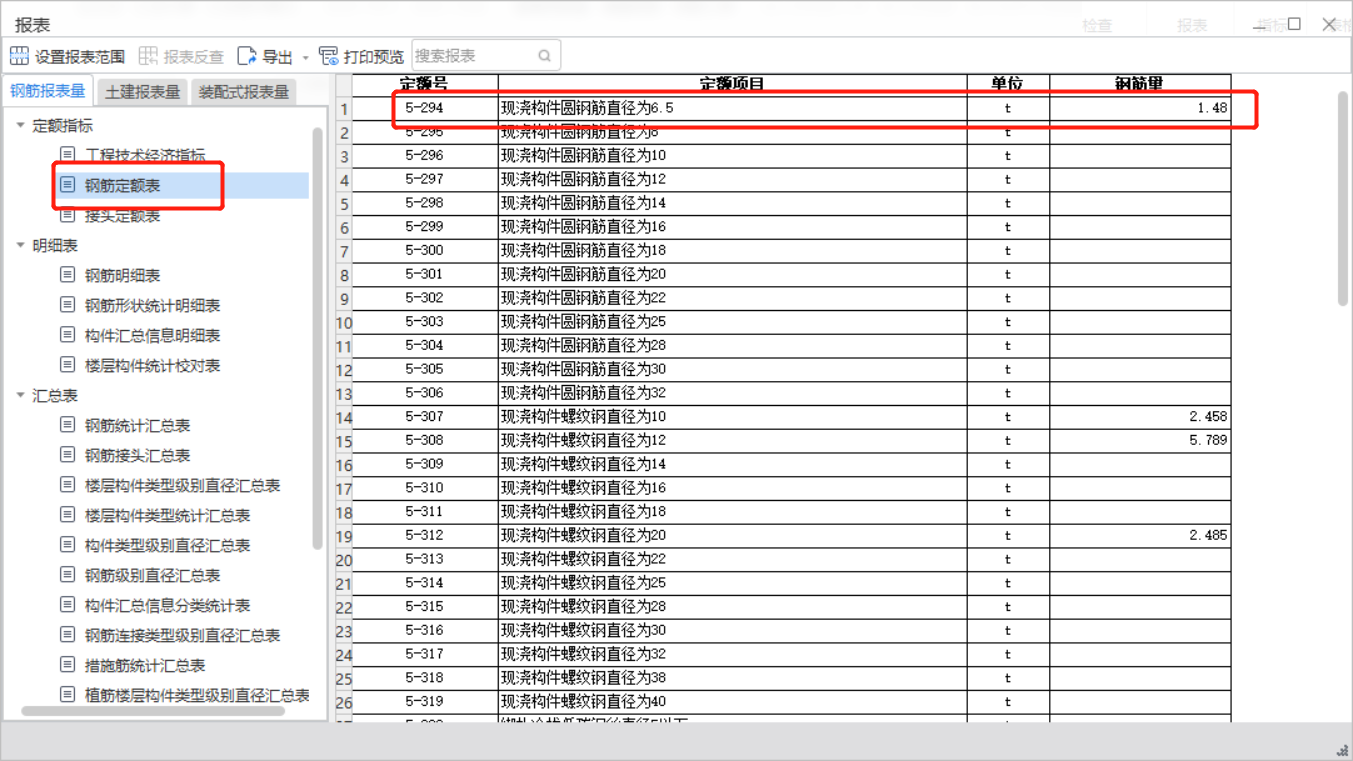The image size is (1353, 761).
Task: Click the 钢筋量 column header
Action: 1140,84
